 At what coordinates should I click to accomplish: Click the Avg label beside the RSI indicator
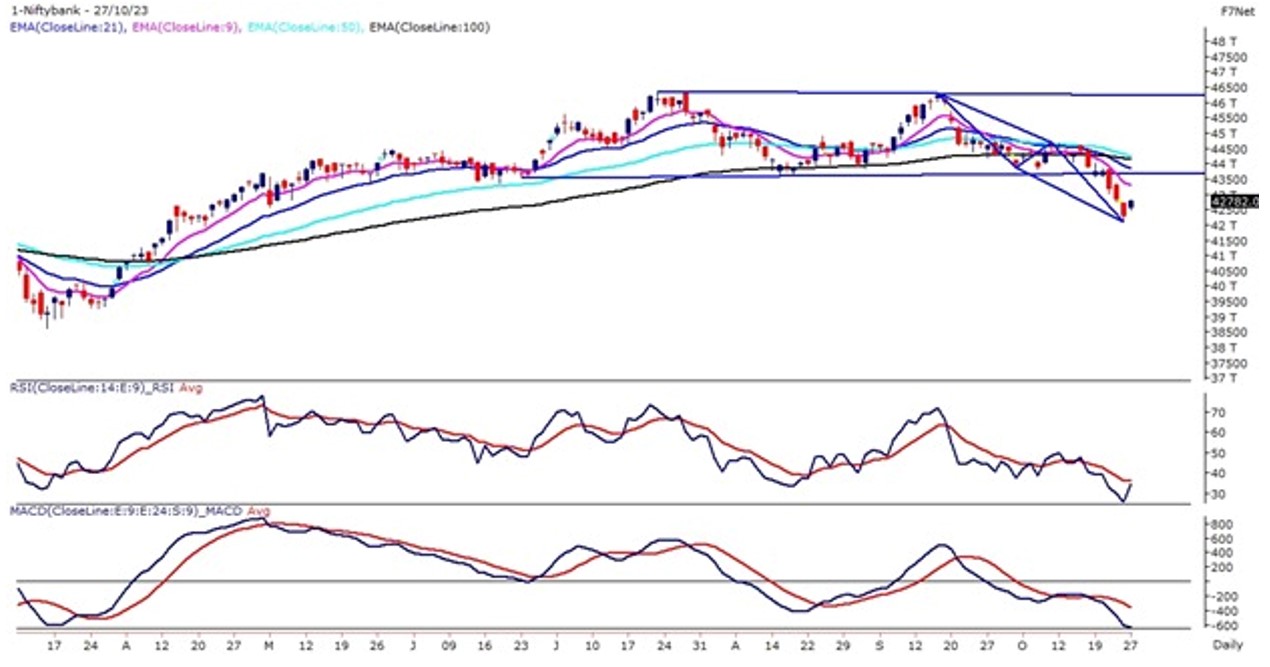coord(190,387)
